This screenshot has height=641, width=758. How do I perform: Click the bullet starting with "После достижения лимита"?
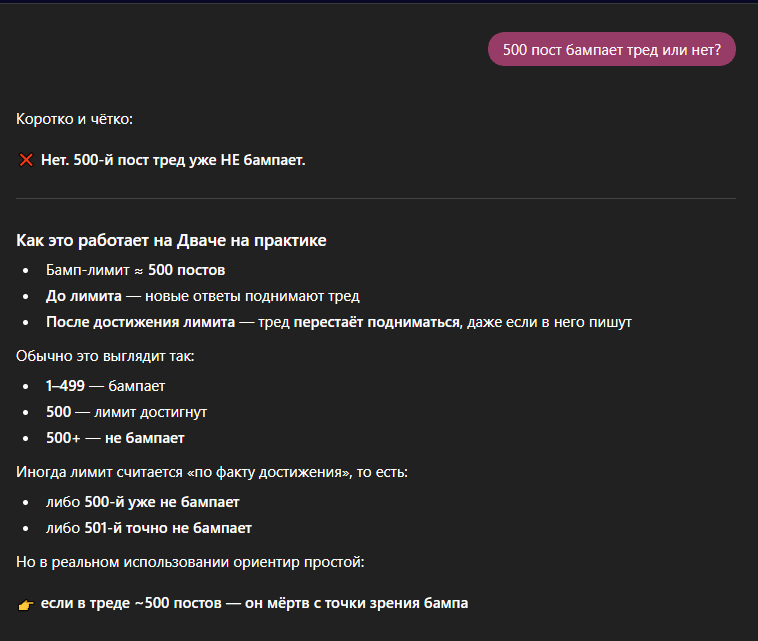pyautogui.click(x=338, y=322)
